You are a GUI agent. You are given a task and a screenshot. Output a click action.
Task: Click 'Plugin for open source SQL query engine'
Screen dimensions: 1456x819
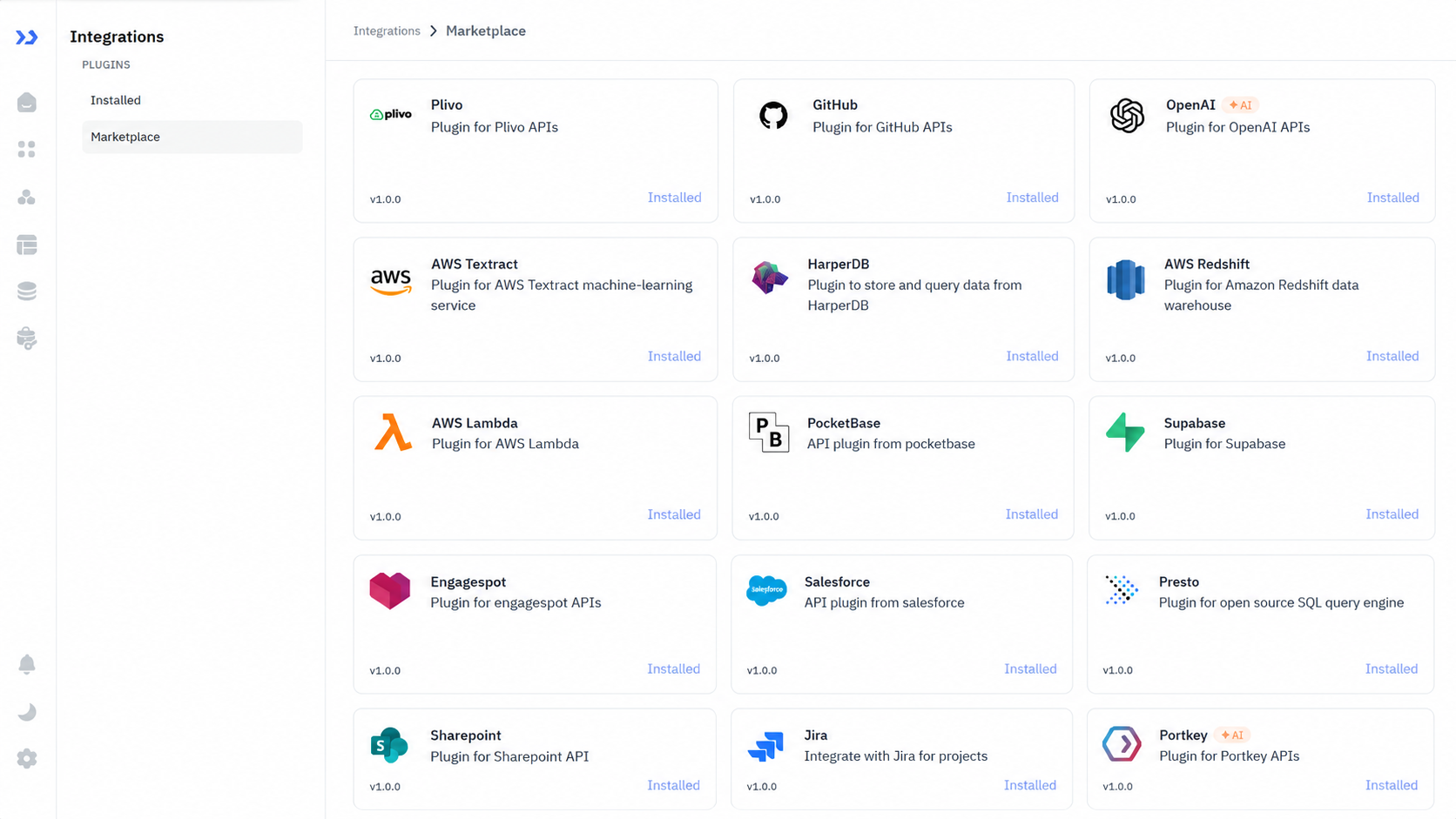pyautogui.click(x=1281, y=602)
